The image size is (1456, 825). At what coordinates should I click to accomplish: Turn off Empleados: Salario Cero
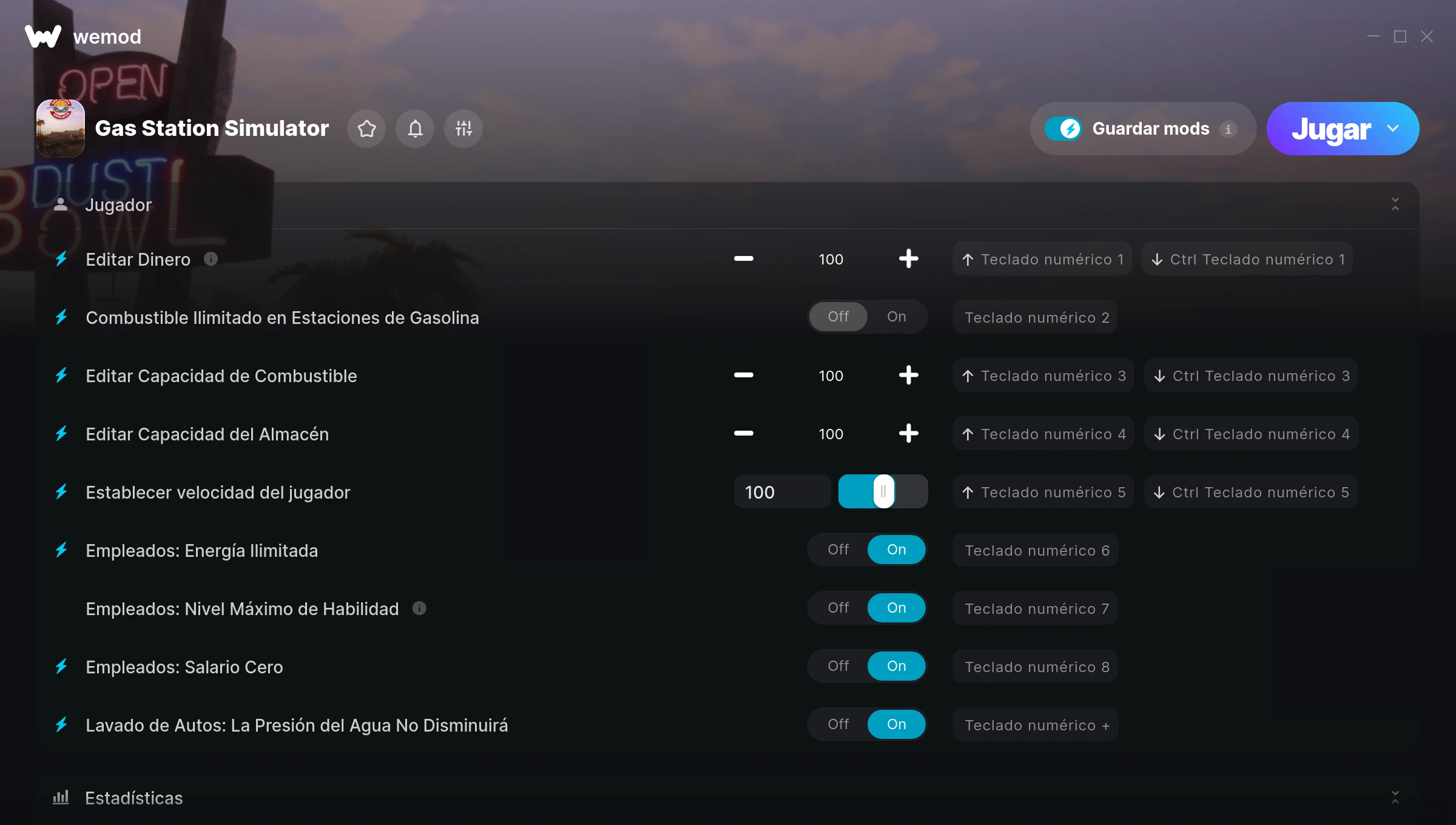click(x=838, y=666)
